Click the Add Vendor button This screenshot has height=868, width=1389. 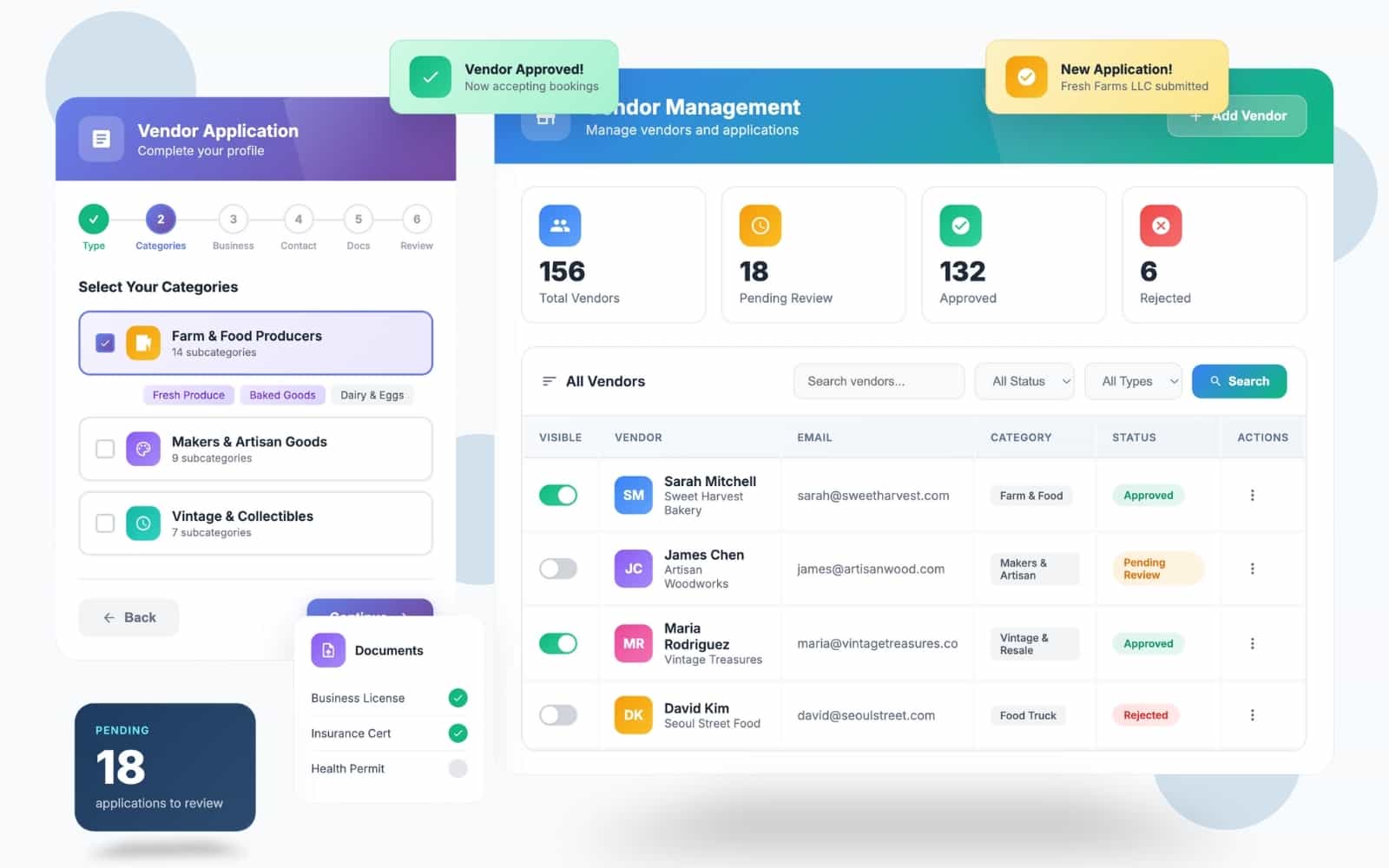point(1237,115)
